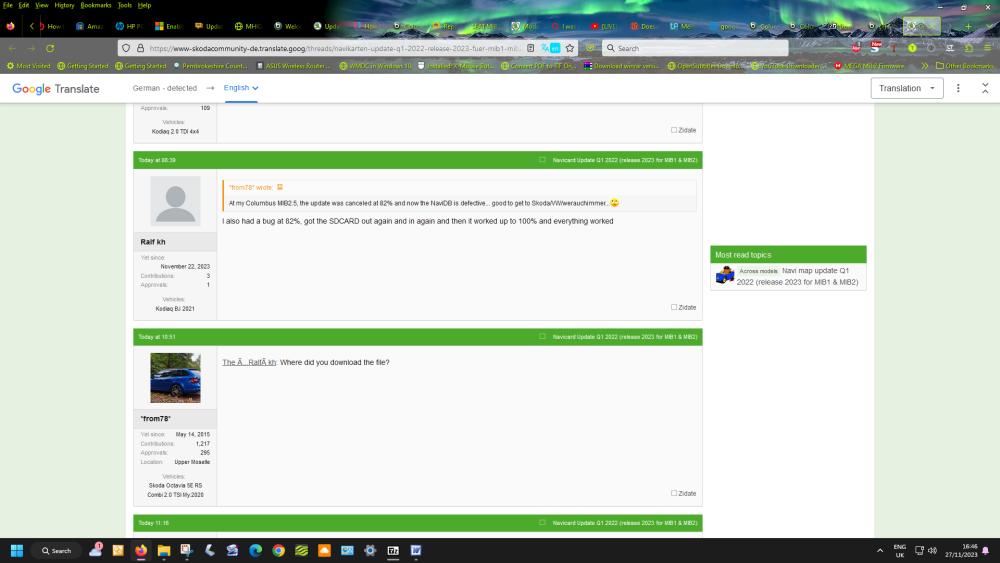The width and height of the screenshot is (1000, 563).
Task: Show more bookmarks with the overflow chevron
Action: [x=924, y=66]
